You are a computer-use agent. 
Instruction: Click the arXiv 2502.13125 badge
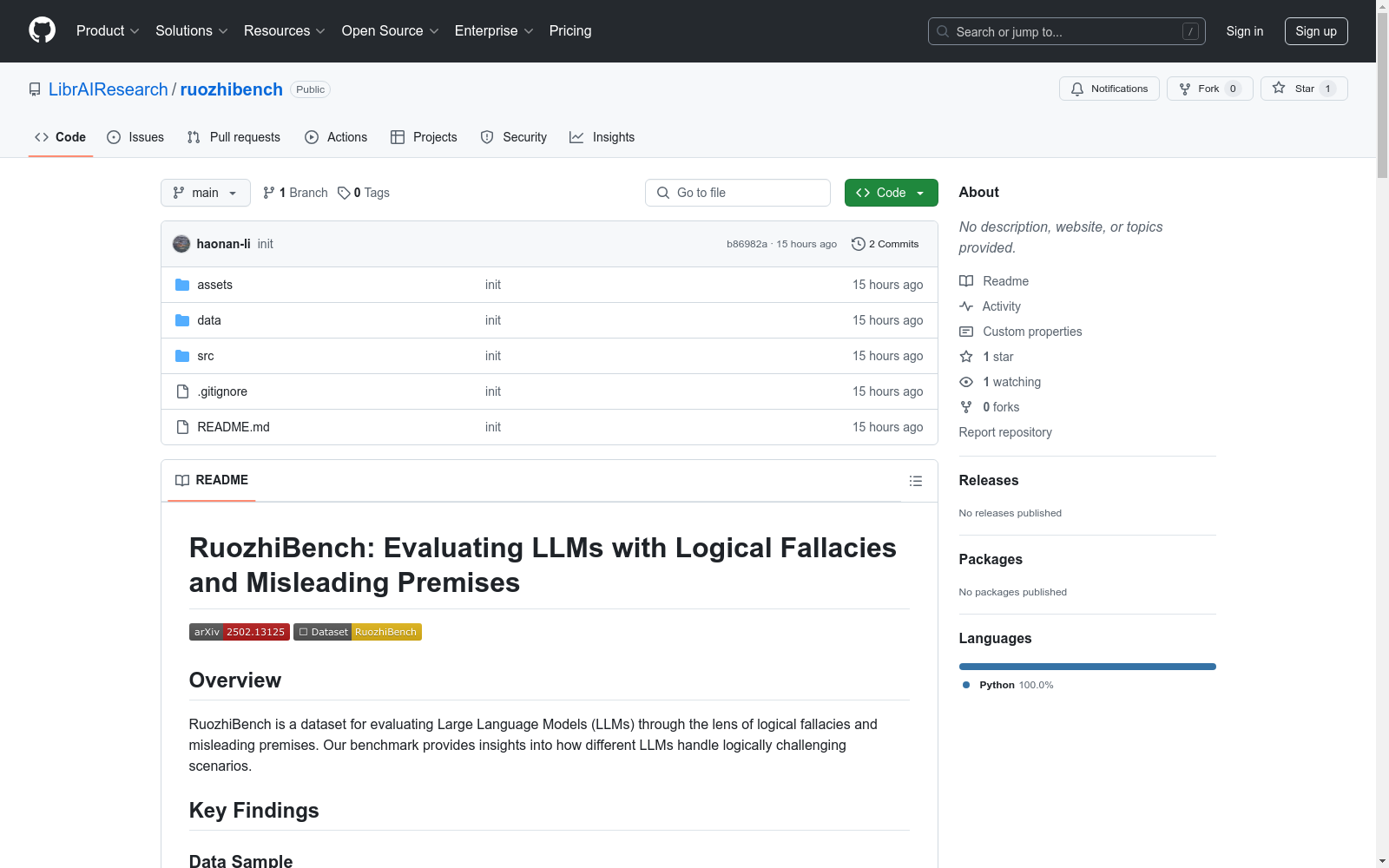[x=239, y=632]
